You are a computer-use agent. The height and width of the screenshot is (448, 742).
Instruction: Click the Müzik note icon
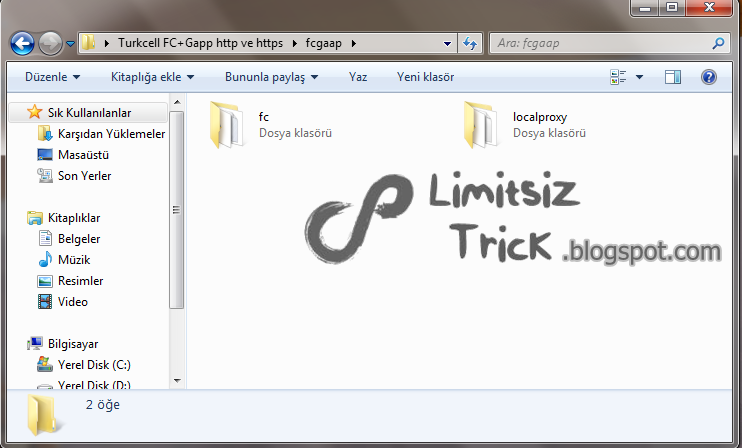tap(45, 259)
